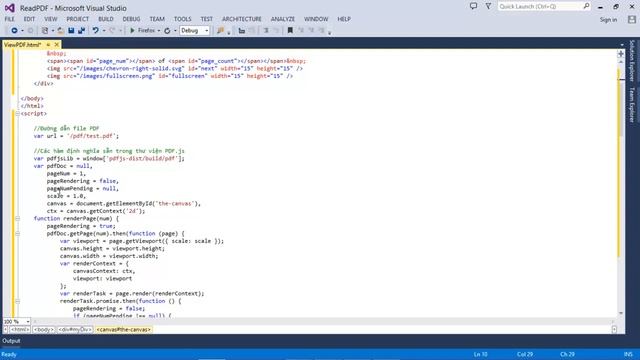Click the Find in Files icon
Viewport: 640px width, 360px height.
click(x=220, y=31)
